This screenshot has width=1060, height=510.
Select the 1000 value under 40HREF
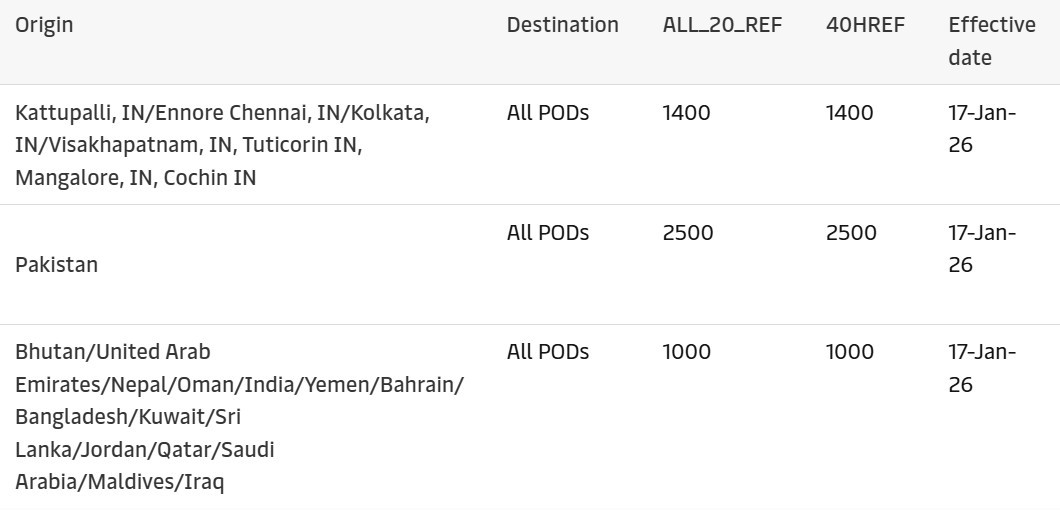(849, 352)
